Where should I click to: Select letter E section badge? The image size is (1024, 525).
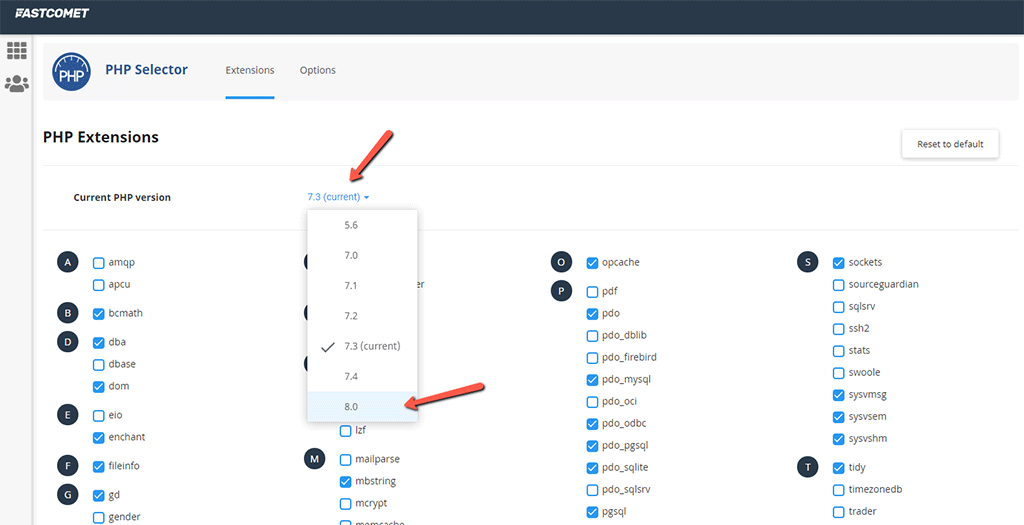coord(68,415)
